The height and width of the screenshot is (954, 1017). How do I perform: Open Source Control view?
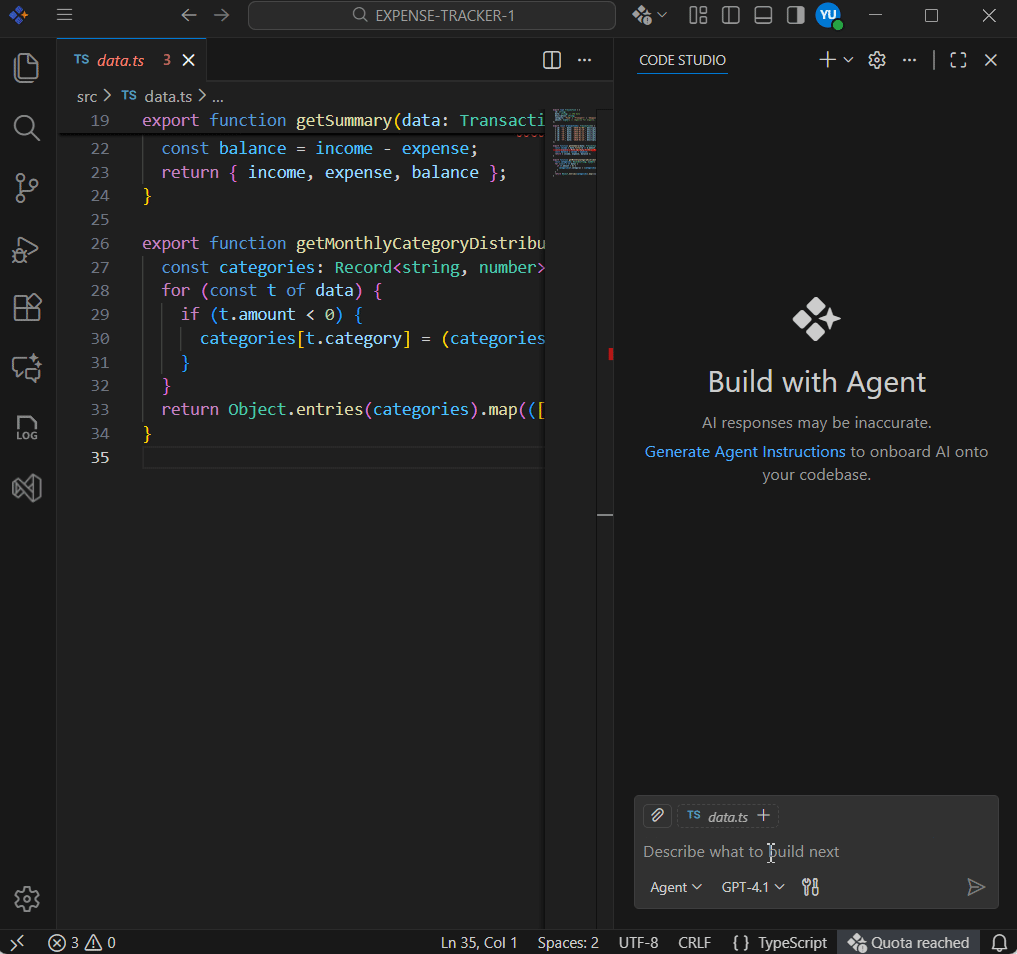26,188
